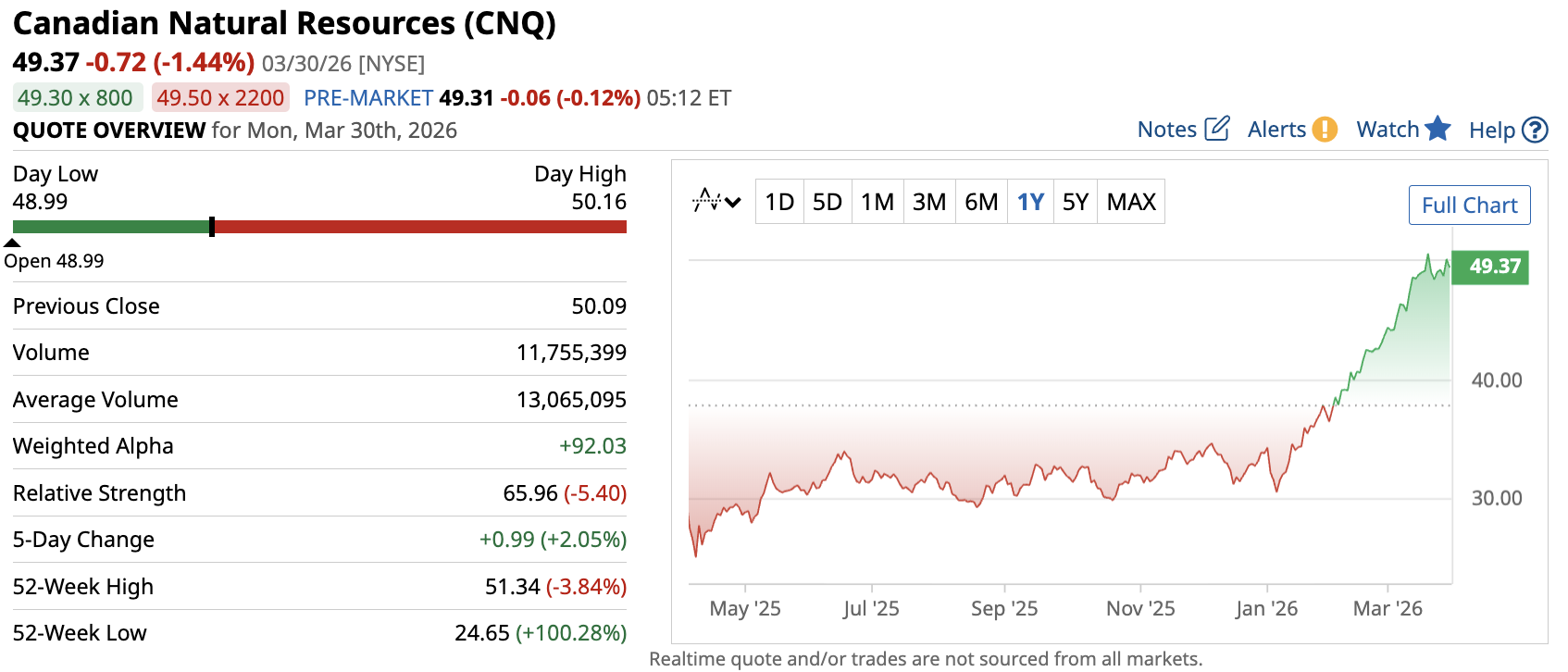Image resolution: width=1568 pixels, height=672 pixels.
Task: Click the black marker on day range bar
Action: click(x=212, y=227)
